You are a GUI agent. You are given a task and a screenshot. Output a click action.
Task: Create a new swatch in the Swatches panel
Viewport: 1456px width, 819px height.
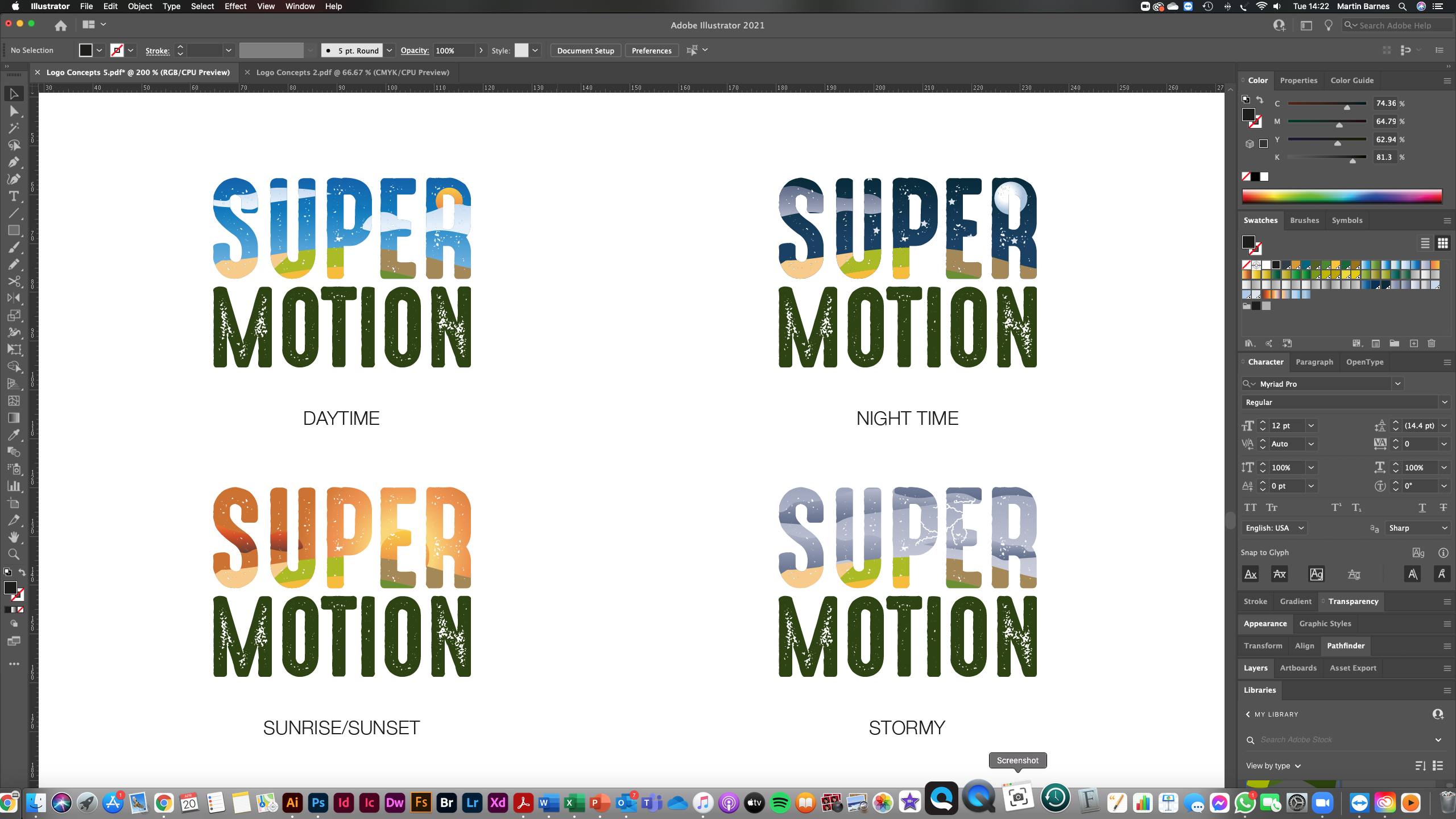pyautogui.click(x=1413, y=344)
